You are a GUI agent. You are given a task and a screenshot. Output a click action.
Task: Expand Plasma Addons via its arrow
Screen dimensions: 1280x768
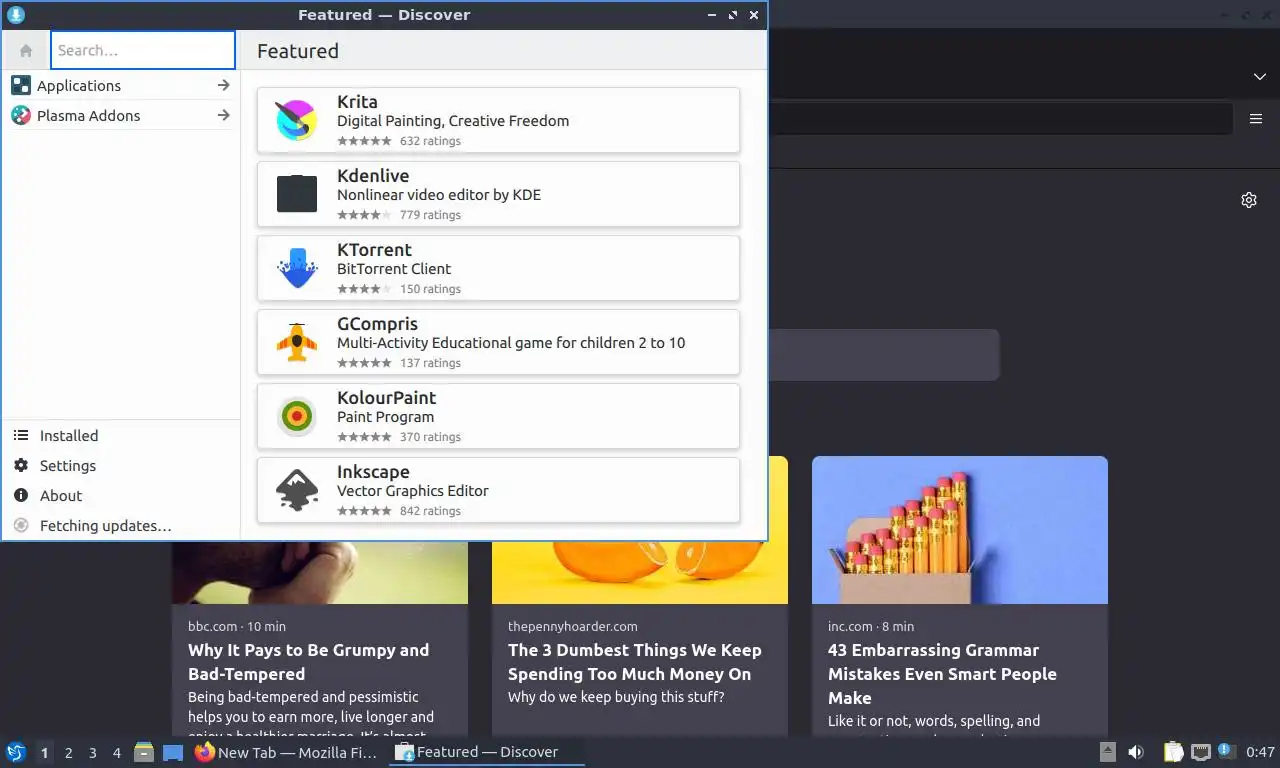[x=223, y=116]
